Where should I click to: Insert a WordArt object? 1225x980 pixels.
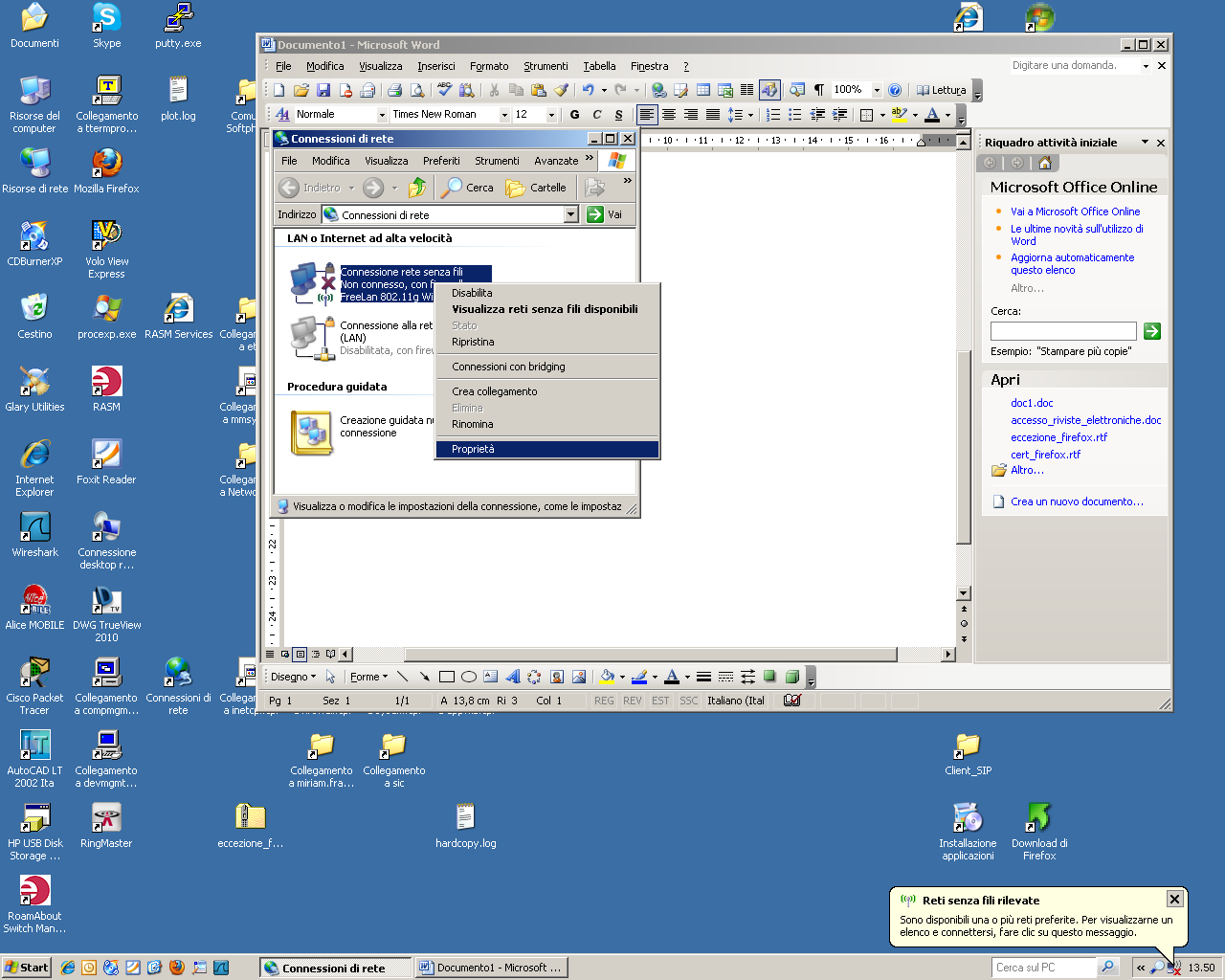(513, 677)
